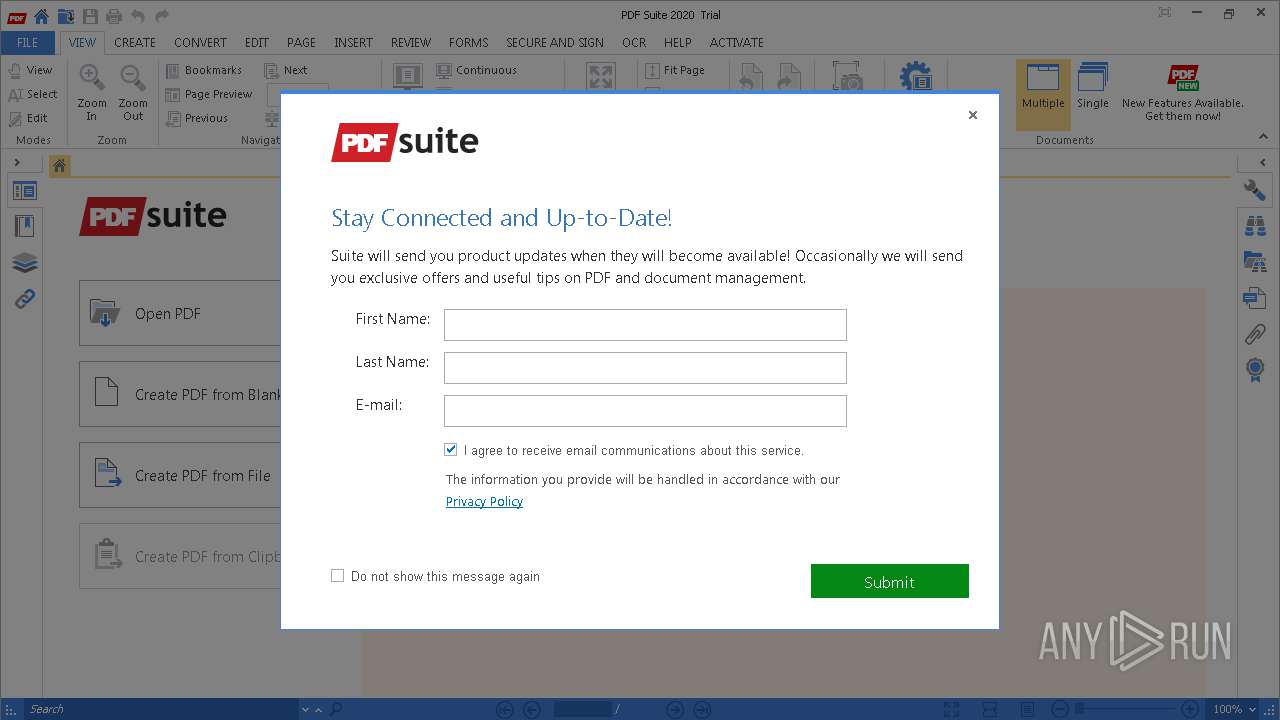
Task: Click the green Submit button
Action: point(890,581)
